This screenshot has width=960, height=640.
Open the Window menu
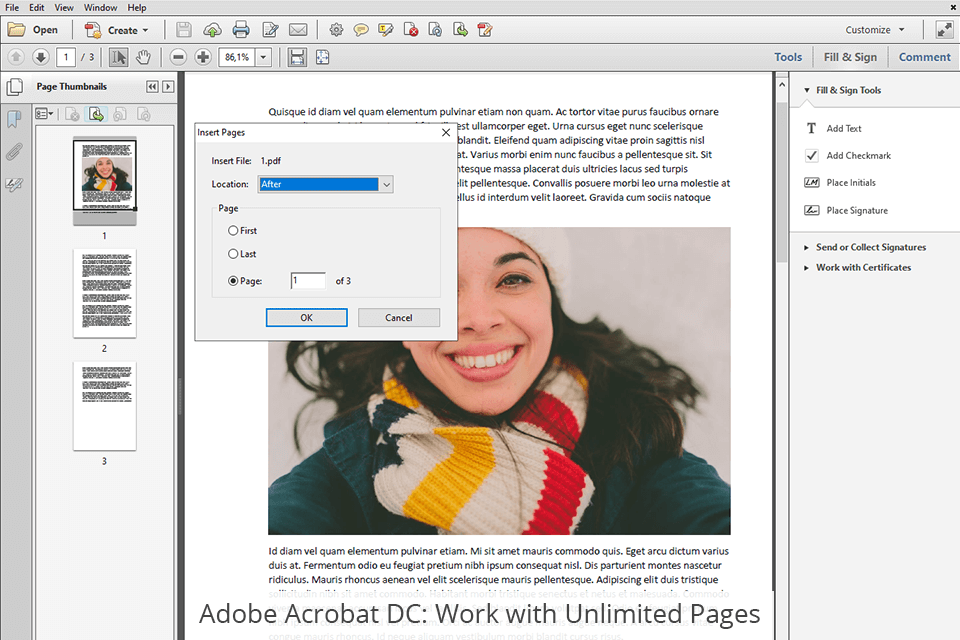tap(100, 7)
